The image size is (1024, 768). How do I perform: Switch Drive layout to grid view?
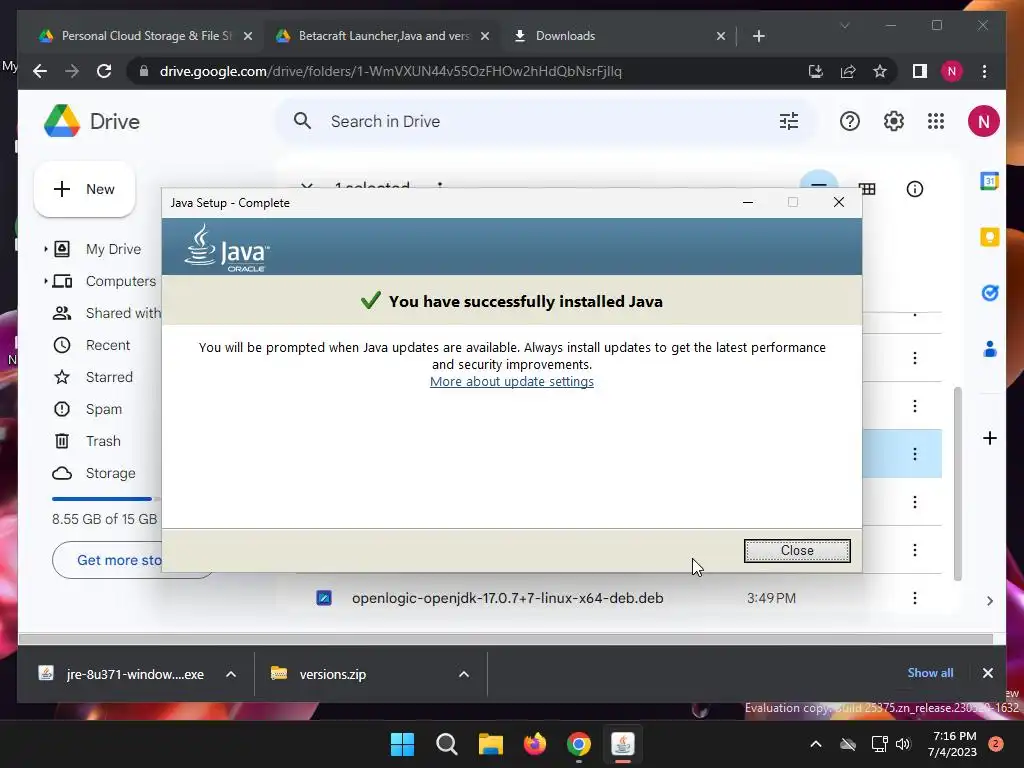pos(867,189)
